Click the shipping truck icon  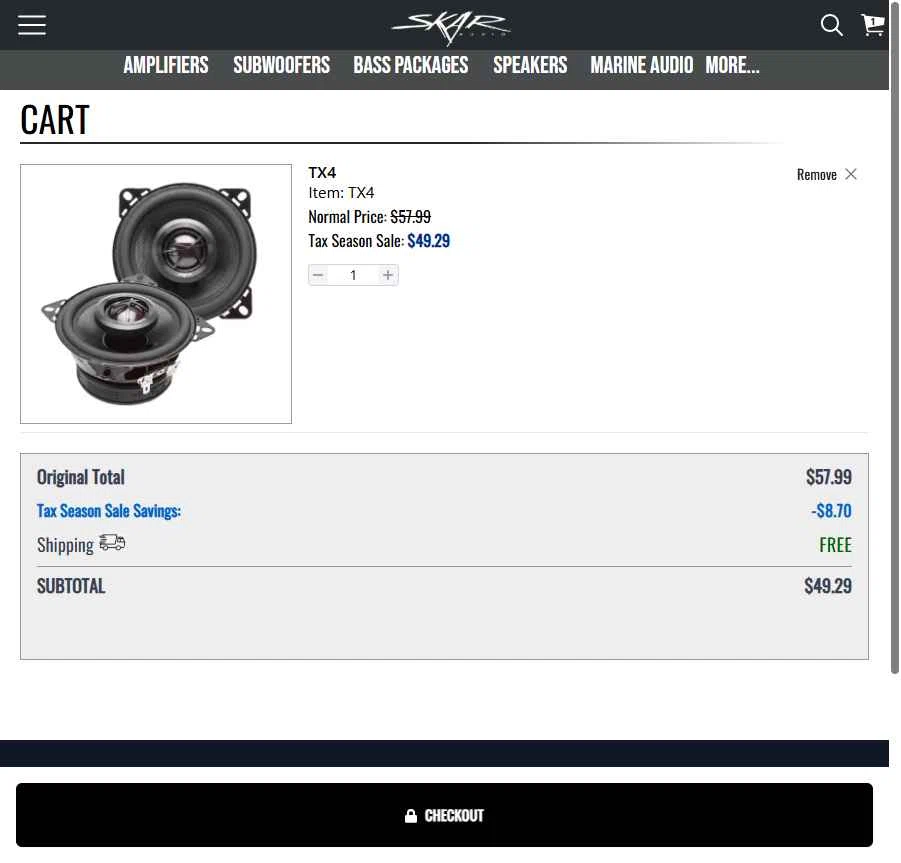[x=112, y=543]
